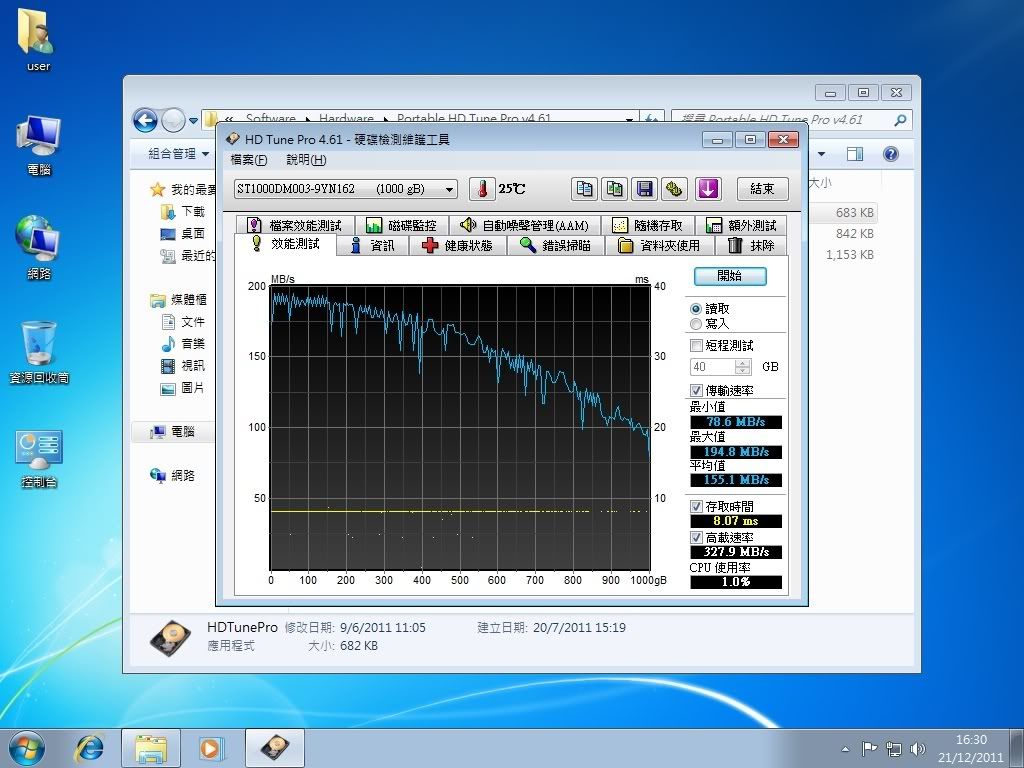This screenshot has height=768, width=1024.
Task: Show hidden tray icons arrow
Action: (x=846, y=750)
